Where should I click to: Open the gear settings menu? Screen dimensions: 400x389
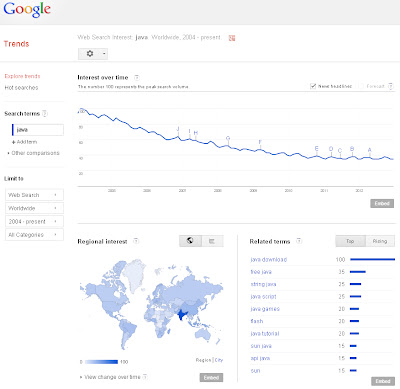(x=93, y=54)
